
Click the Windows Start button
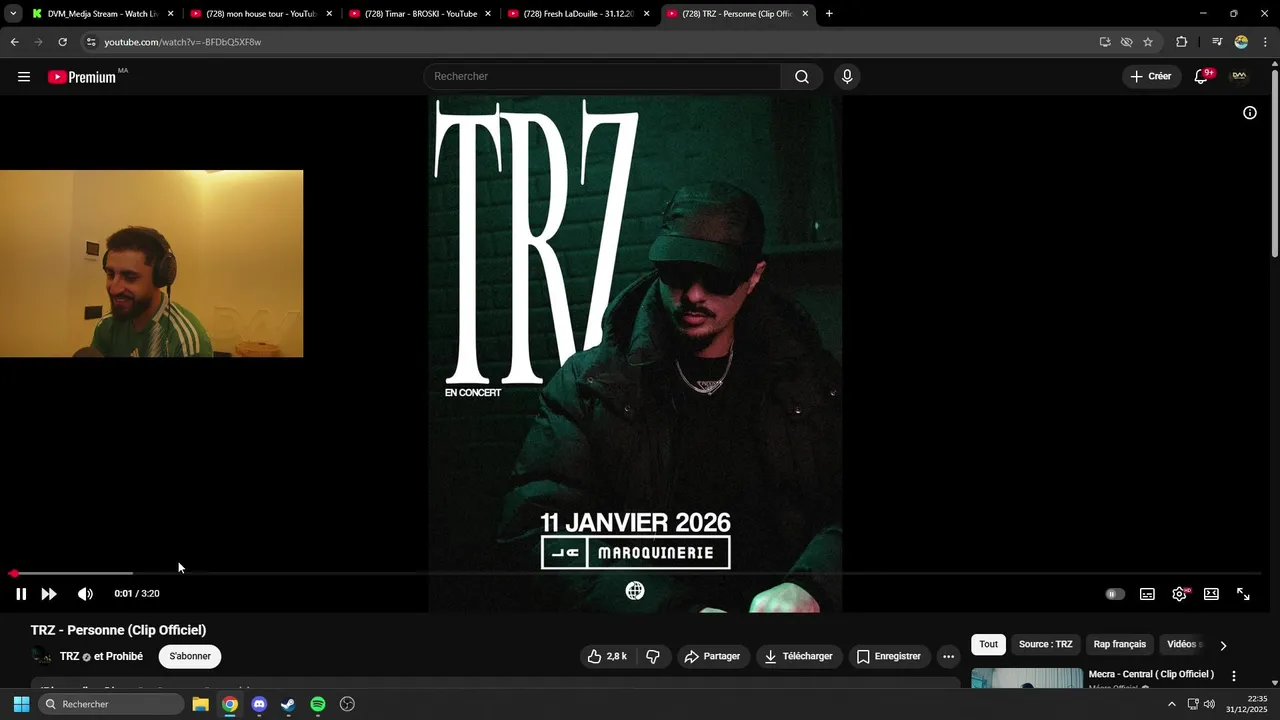pyautogui.click(x=21, y=704)
